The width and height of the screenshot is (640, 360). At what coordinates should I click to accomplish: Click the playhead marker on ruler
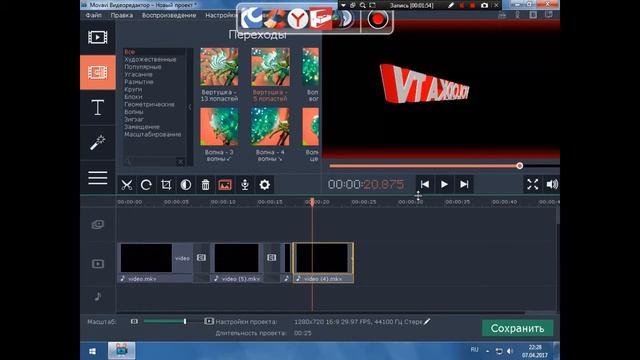click(x=312, y=202)
